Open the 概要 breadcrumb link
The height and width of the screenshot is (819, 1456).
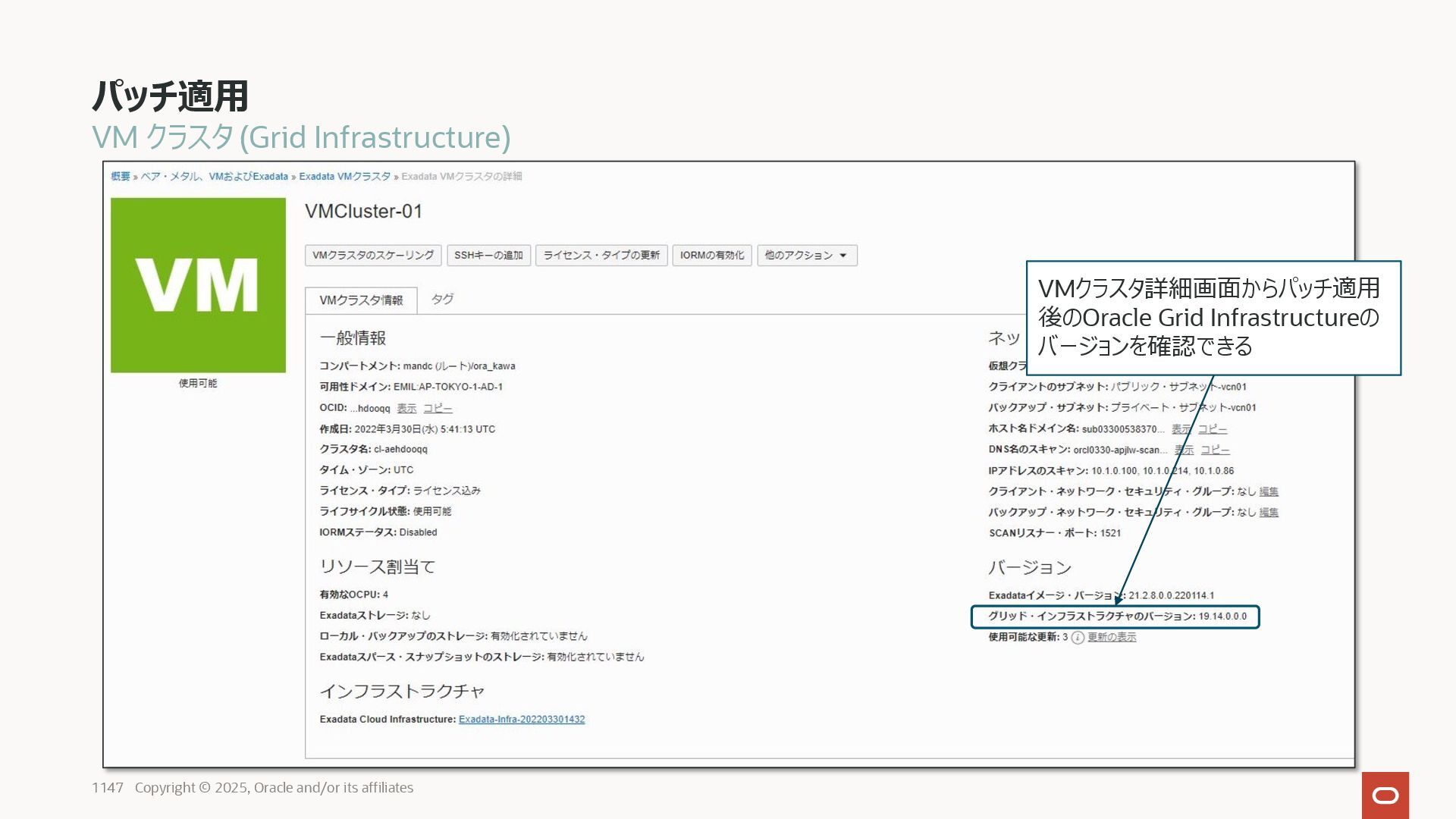[x=121, y=177]
